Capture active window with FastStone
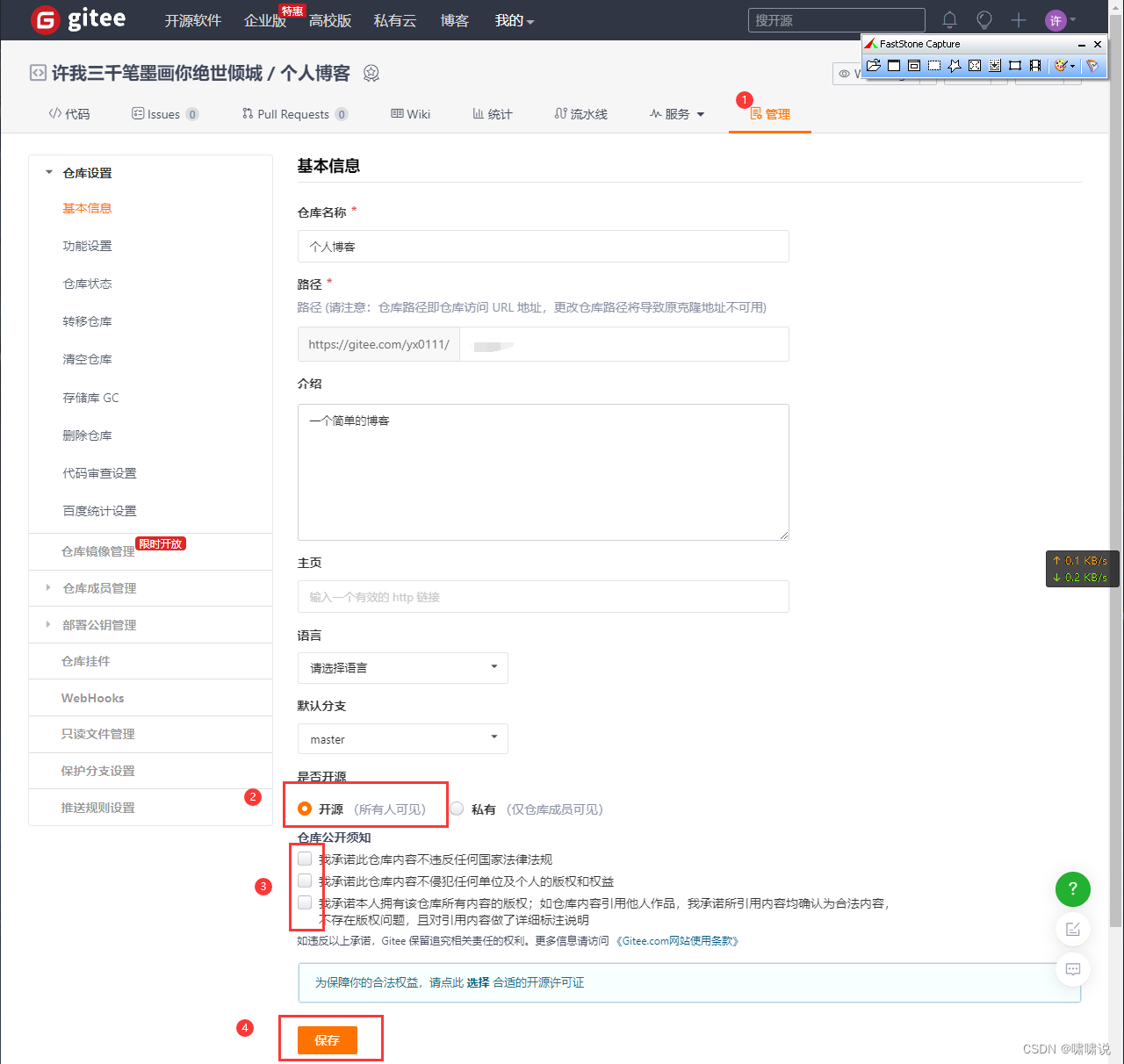Image resolution: width=1124 pixels, height=1064 pixels. point(894,65)
